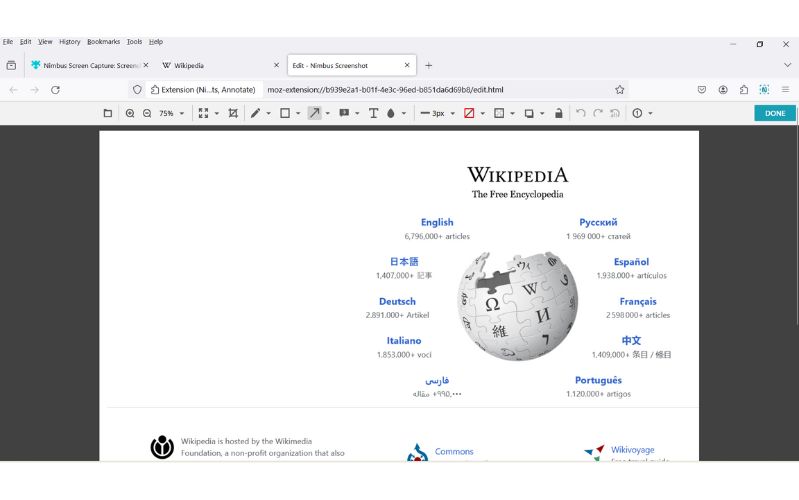Open a new browser tab

(429, 65)
